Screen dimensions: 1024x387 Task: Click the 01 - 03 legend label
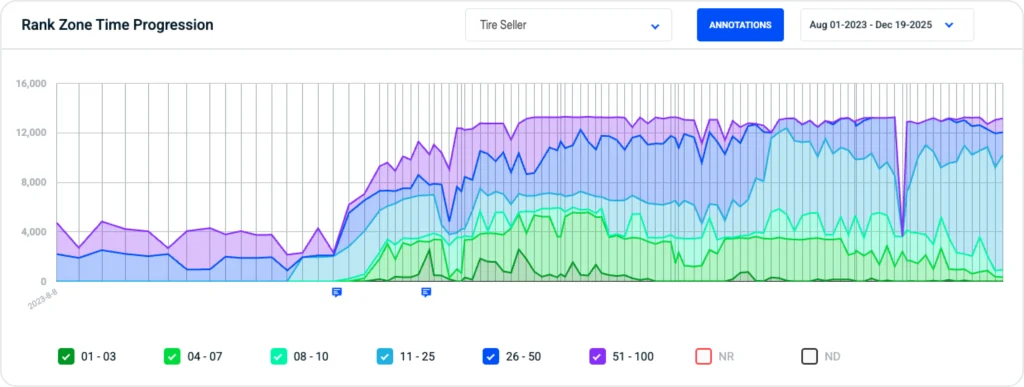(99, 357)
